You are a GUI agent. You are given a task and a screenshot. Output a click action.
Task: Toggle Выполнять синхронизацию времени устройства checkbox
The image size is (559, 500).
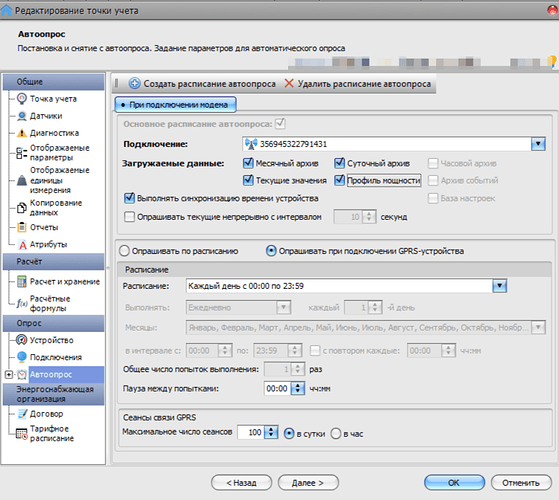click(129, 198)
